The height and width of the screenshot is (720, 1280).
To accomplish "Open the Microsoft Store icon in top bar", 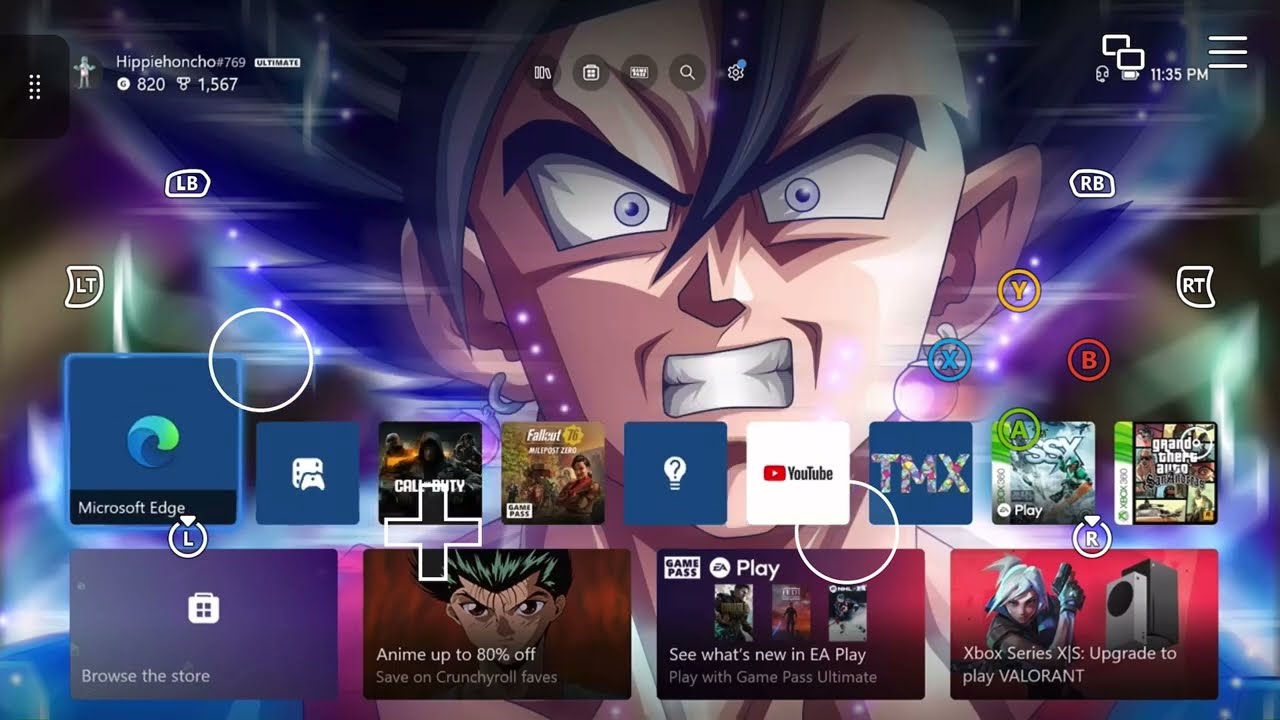I will [x=591, y=72].
